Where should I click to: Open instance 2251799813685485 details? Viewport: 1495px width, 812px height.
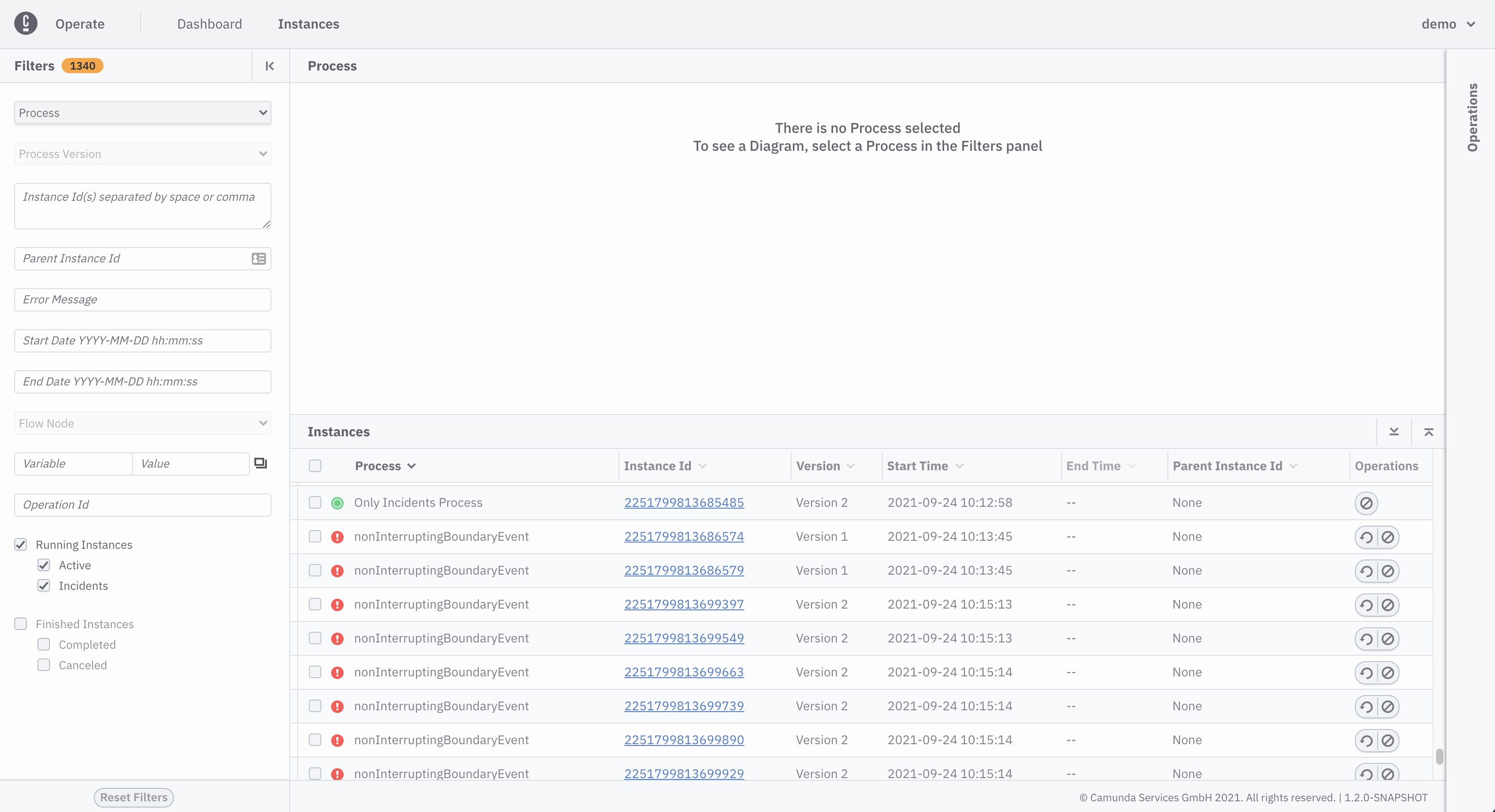684,502
